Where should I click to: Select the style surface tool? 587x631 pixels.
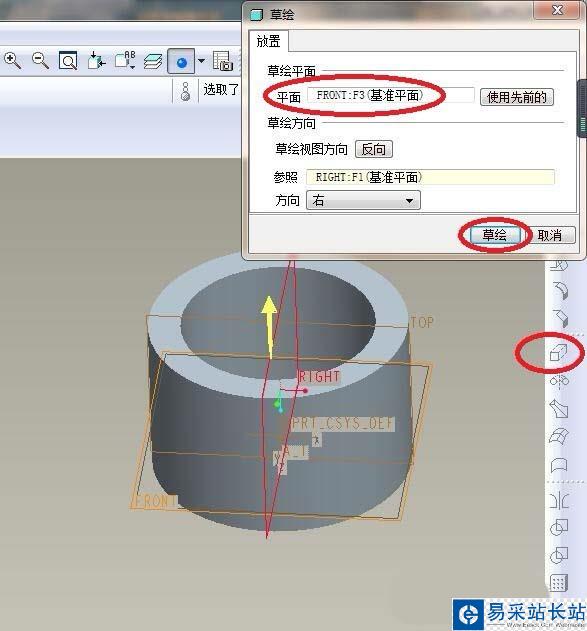point(559,466)
